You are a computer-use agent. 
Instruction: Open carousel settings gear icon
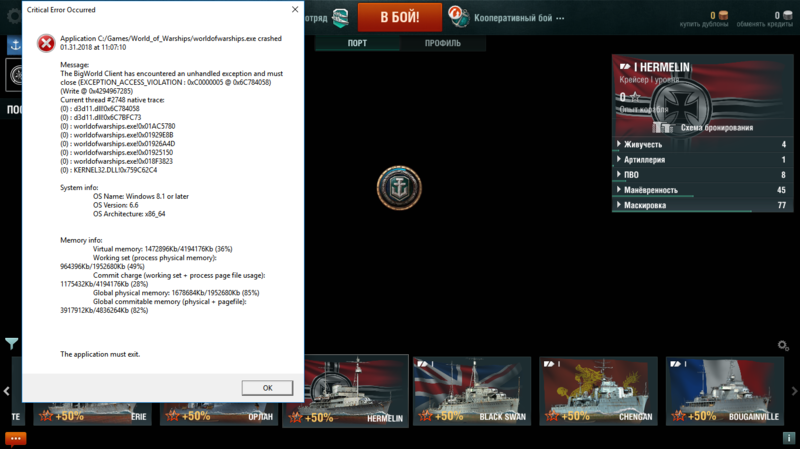point(783,346)
